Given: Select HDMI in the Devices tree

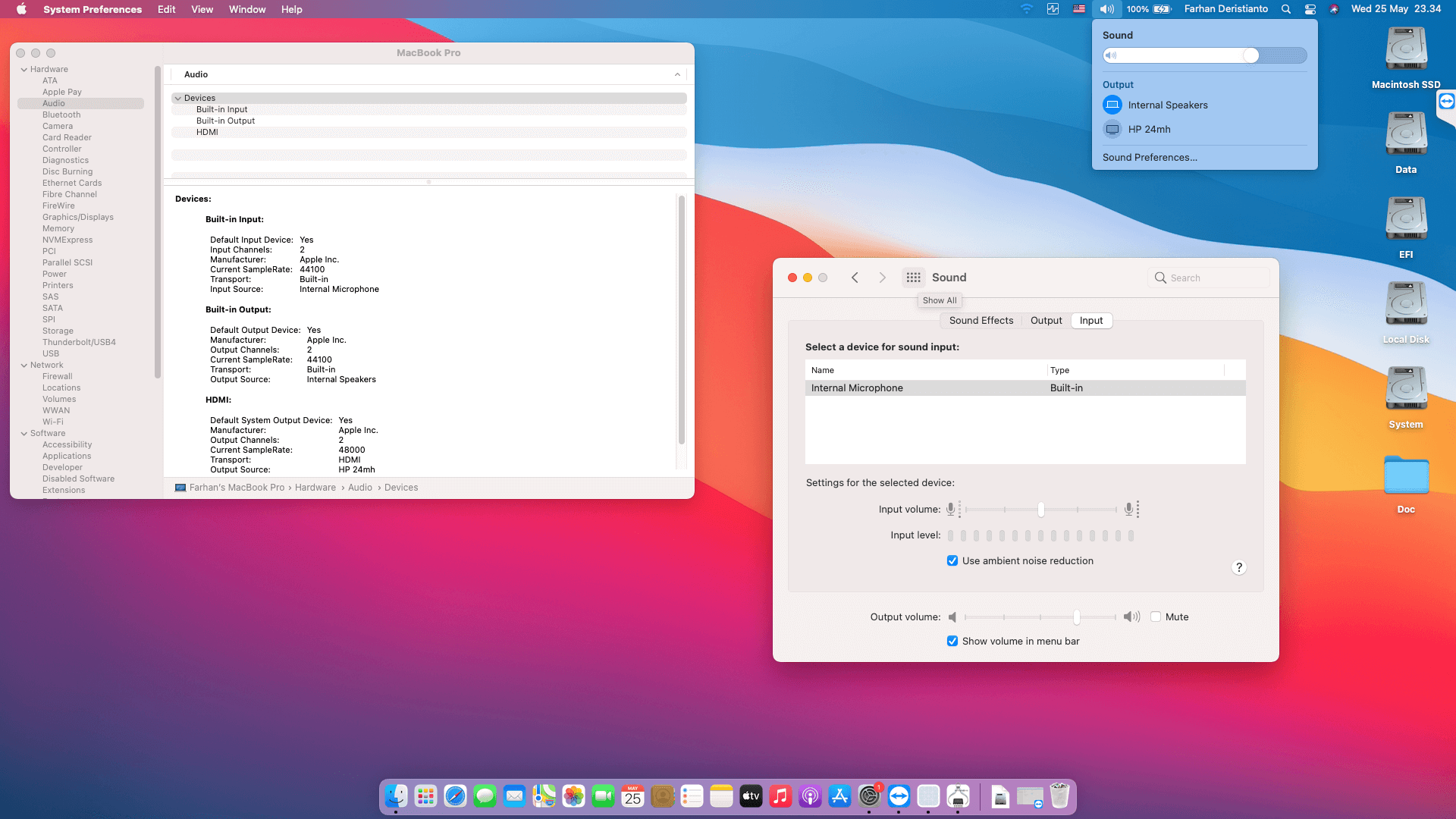Looking at the screenshot, I should coord(207,133).
